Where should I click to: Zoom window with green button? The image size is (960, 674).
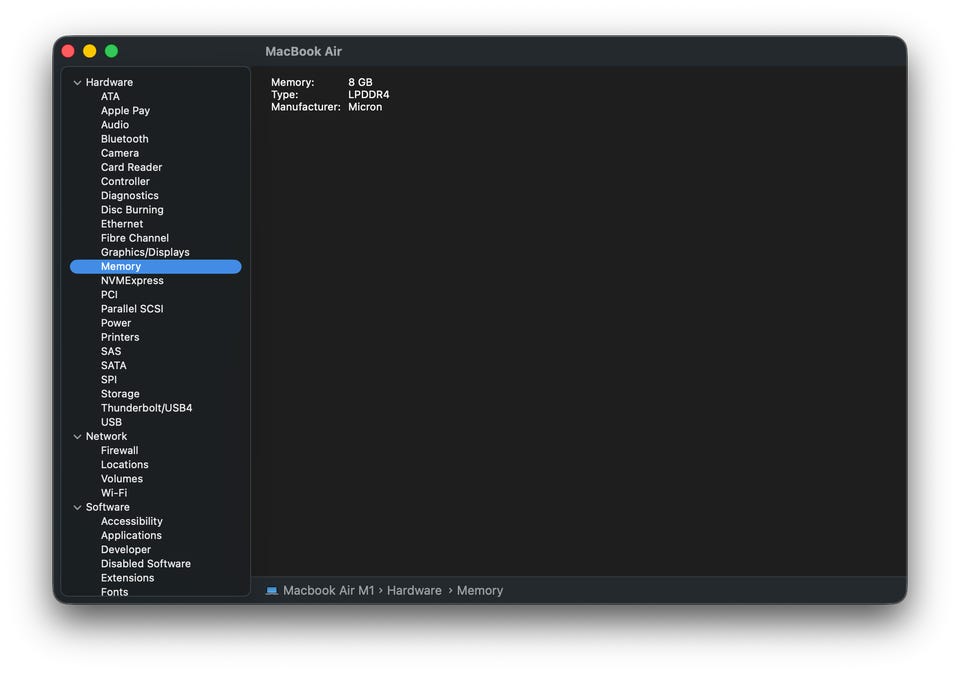(x=111, y=51)
